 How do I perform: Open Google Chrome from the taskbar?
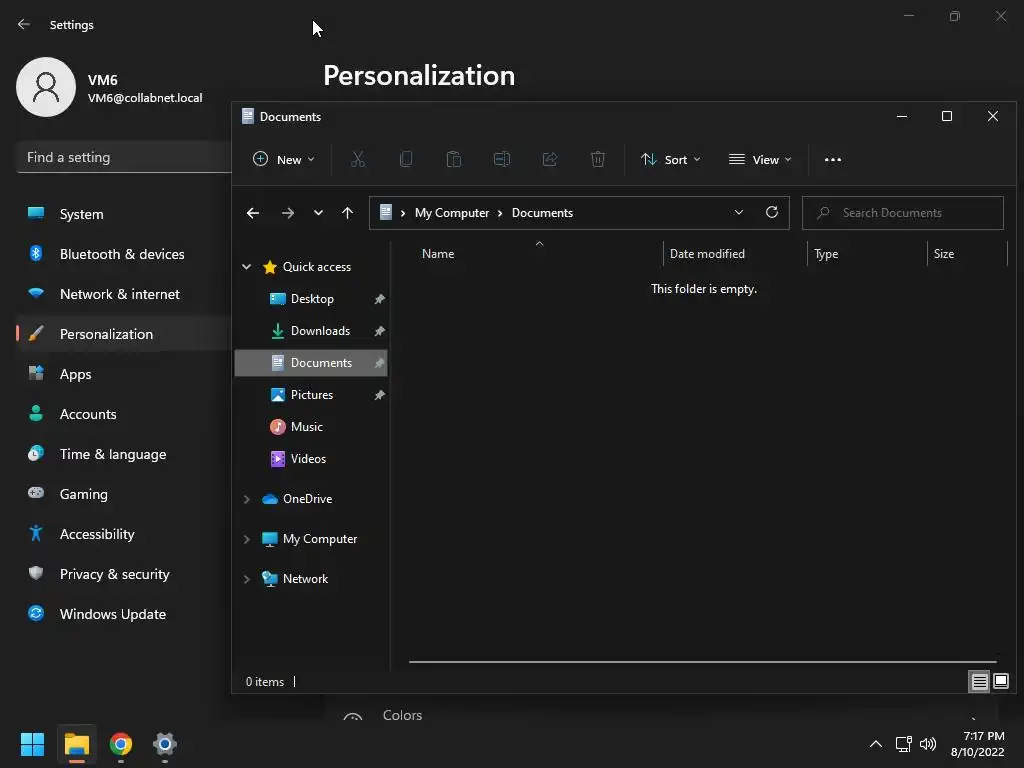coord(121,744)
